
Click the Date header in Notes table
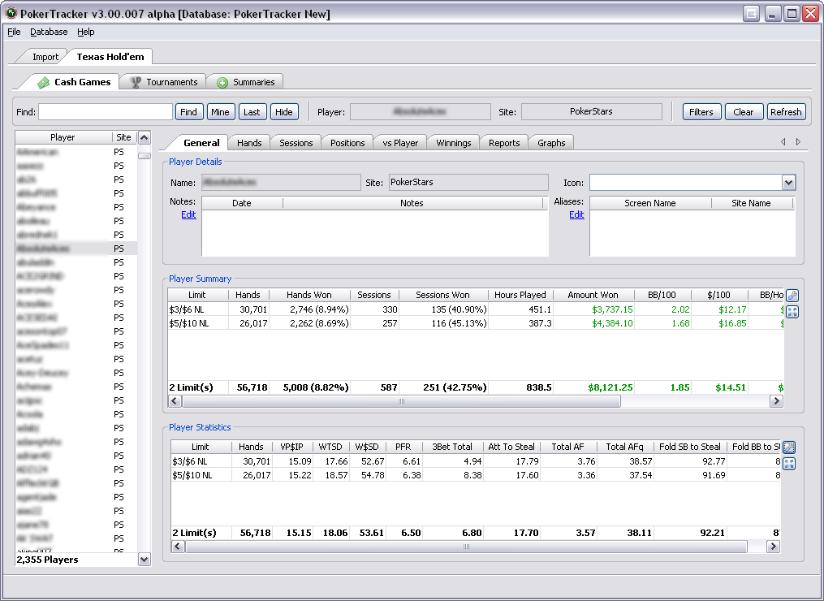(x=242, y=203)
